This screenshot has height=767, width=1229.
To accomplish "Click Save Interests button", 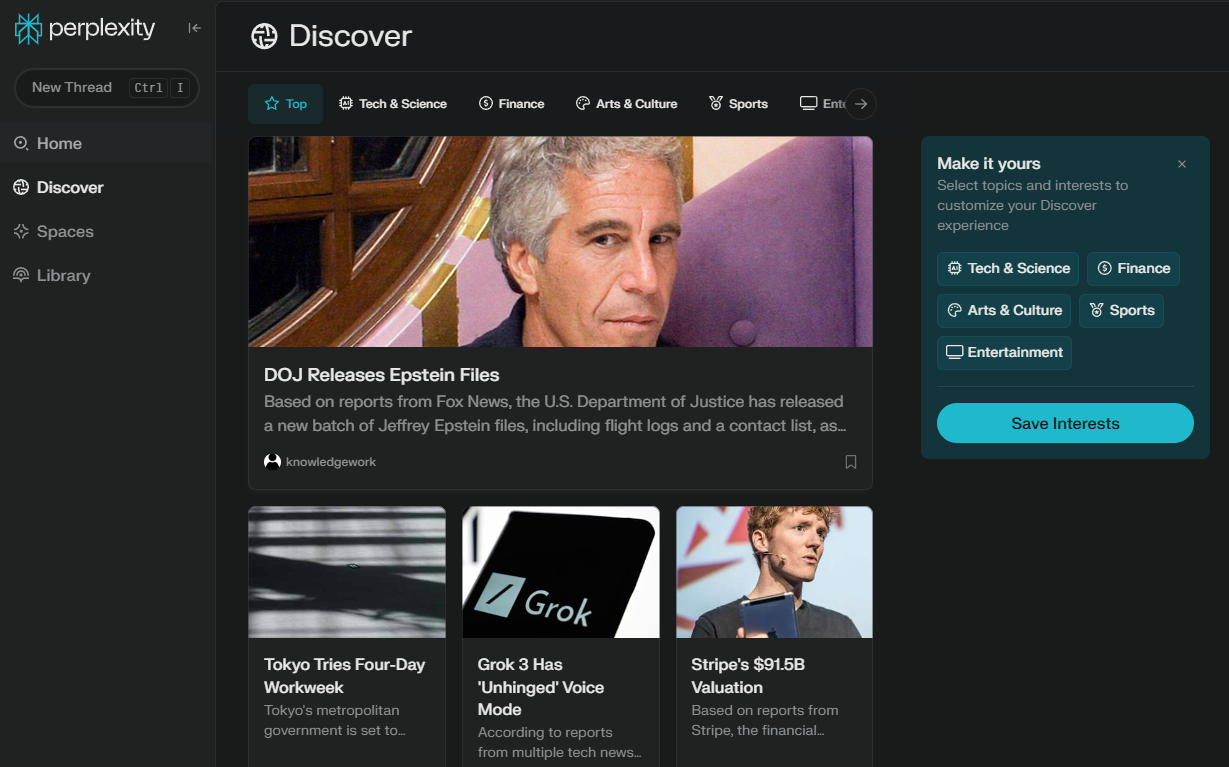I will (1065, 423).
